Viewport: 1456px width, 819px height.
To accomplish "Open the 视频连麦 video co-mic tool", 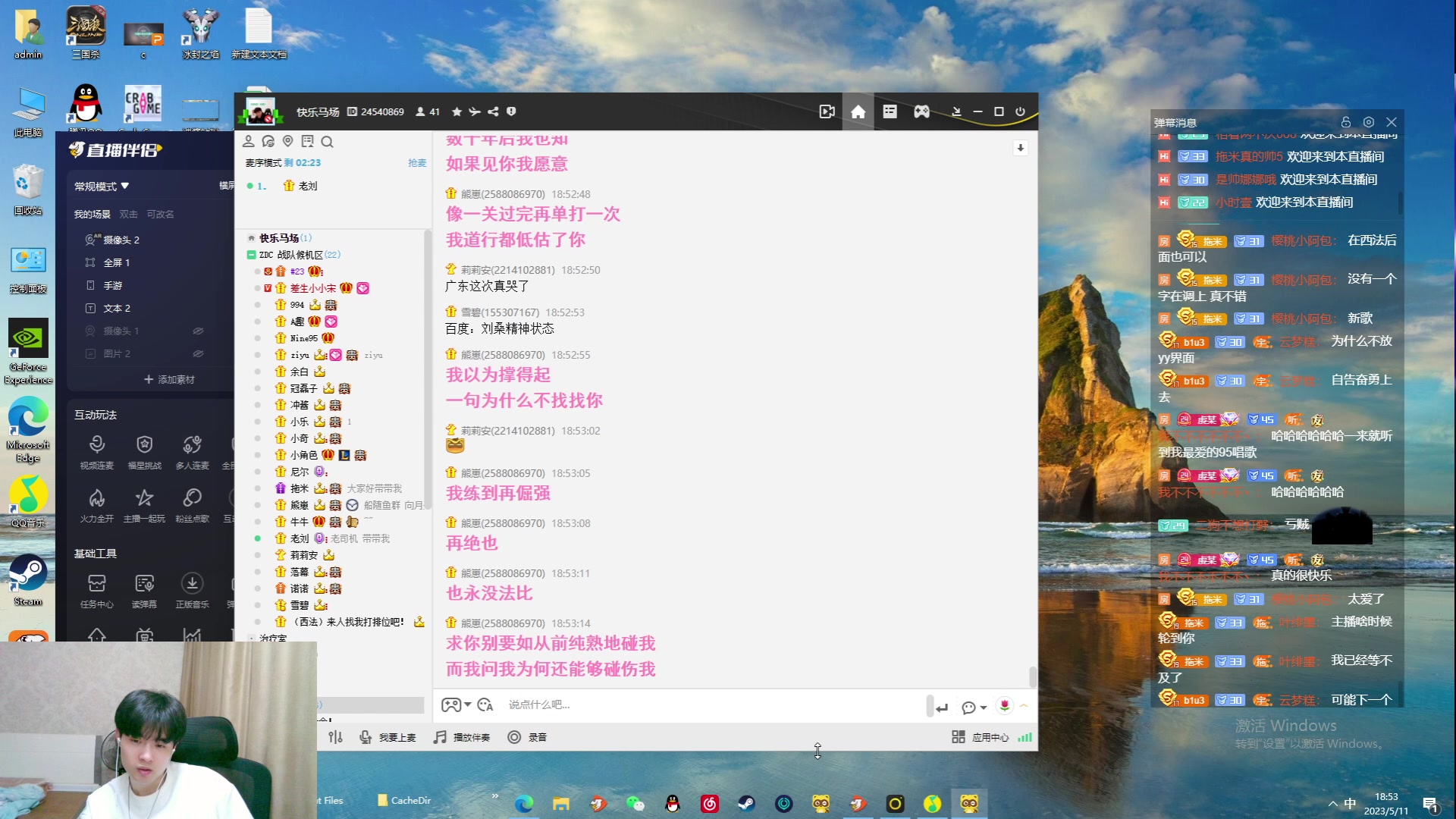I will click(97, 447).
